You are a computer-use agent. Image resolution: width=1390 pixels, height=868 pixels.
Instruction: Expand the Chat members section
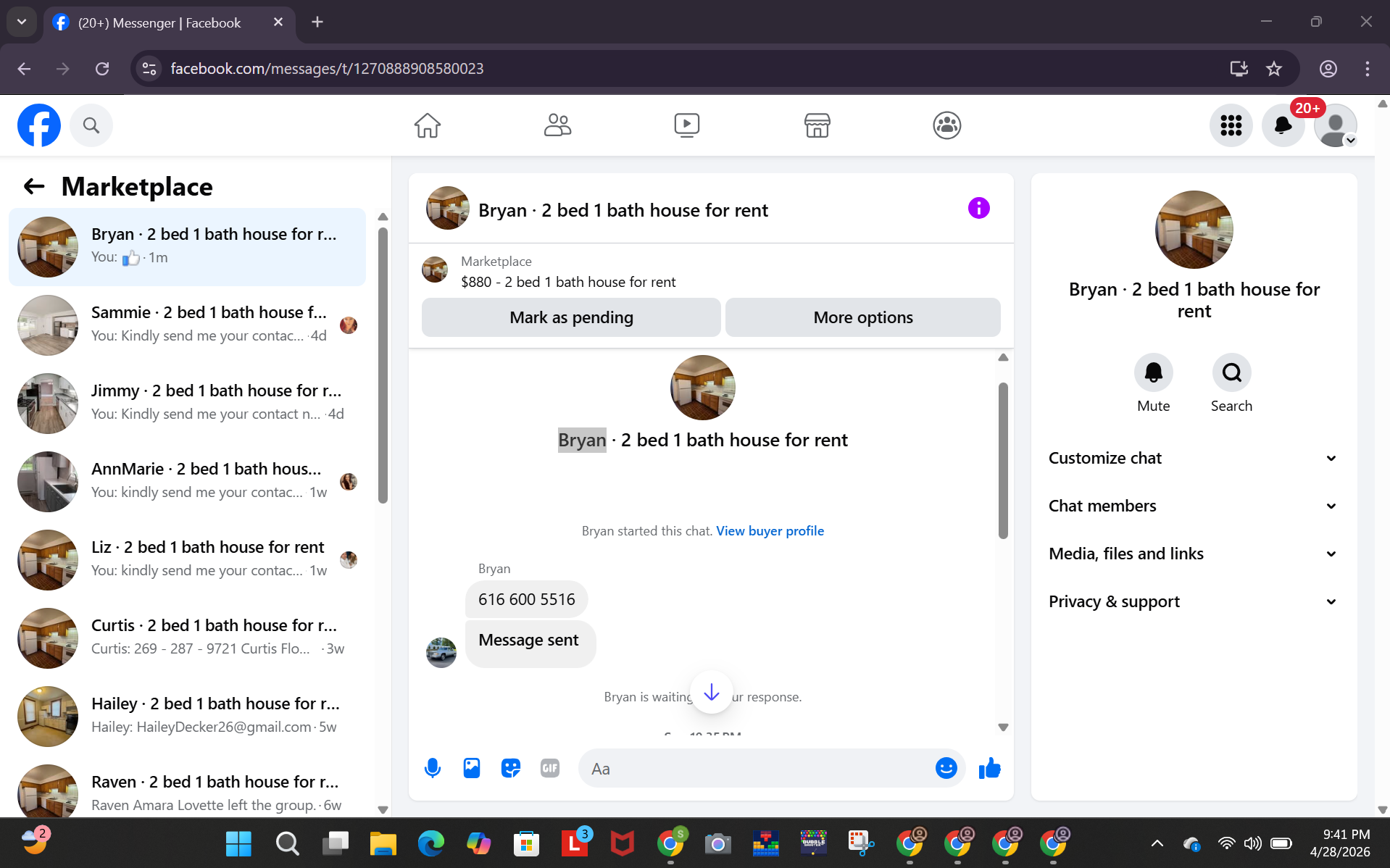[x=1194, y=506]
